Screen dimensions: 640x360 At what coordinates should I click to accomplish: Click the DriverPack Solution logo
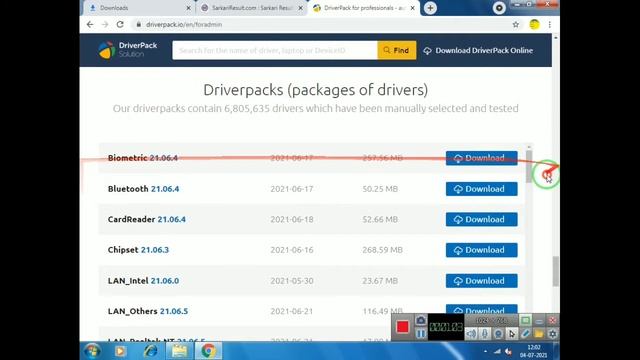[x=128, y=50]
